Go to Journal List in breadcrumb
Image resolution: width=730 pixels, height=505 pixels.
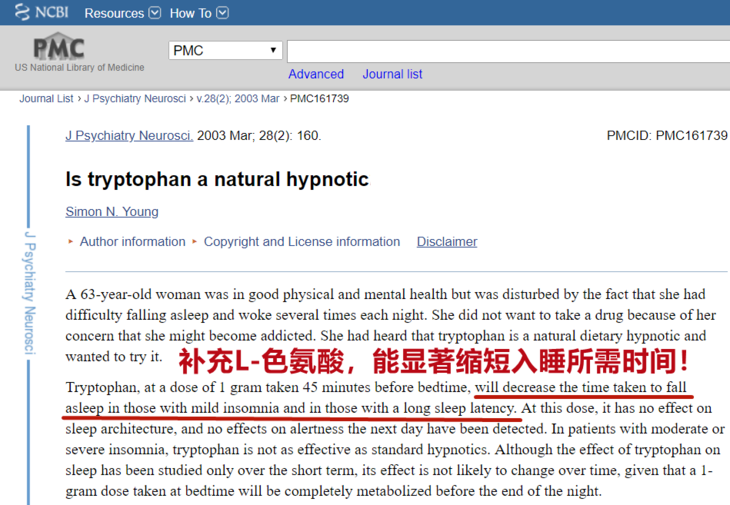46,99
